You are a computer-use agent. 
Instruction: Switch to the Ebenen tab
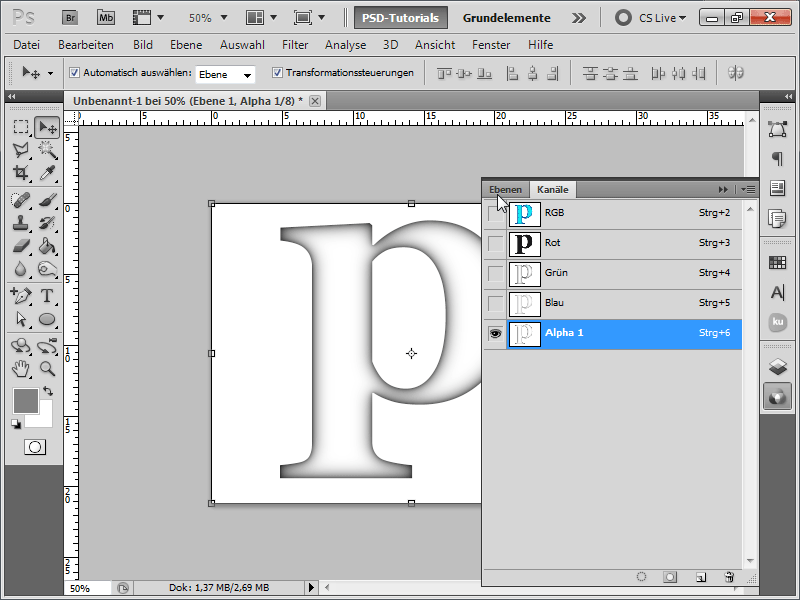click(x=506, y=189)
